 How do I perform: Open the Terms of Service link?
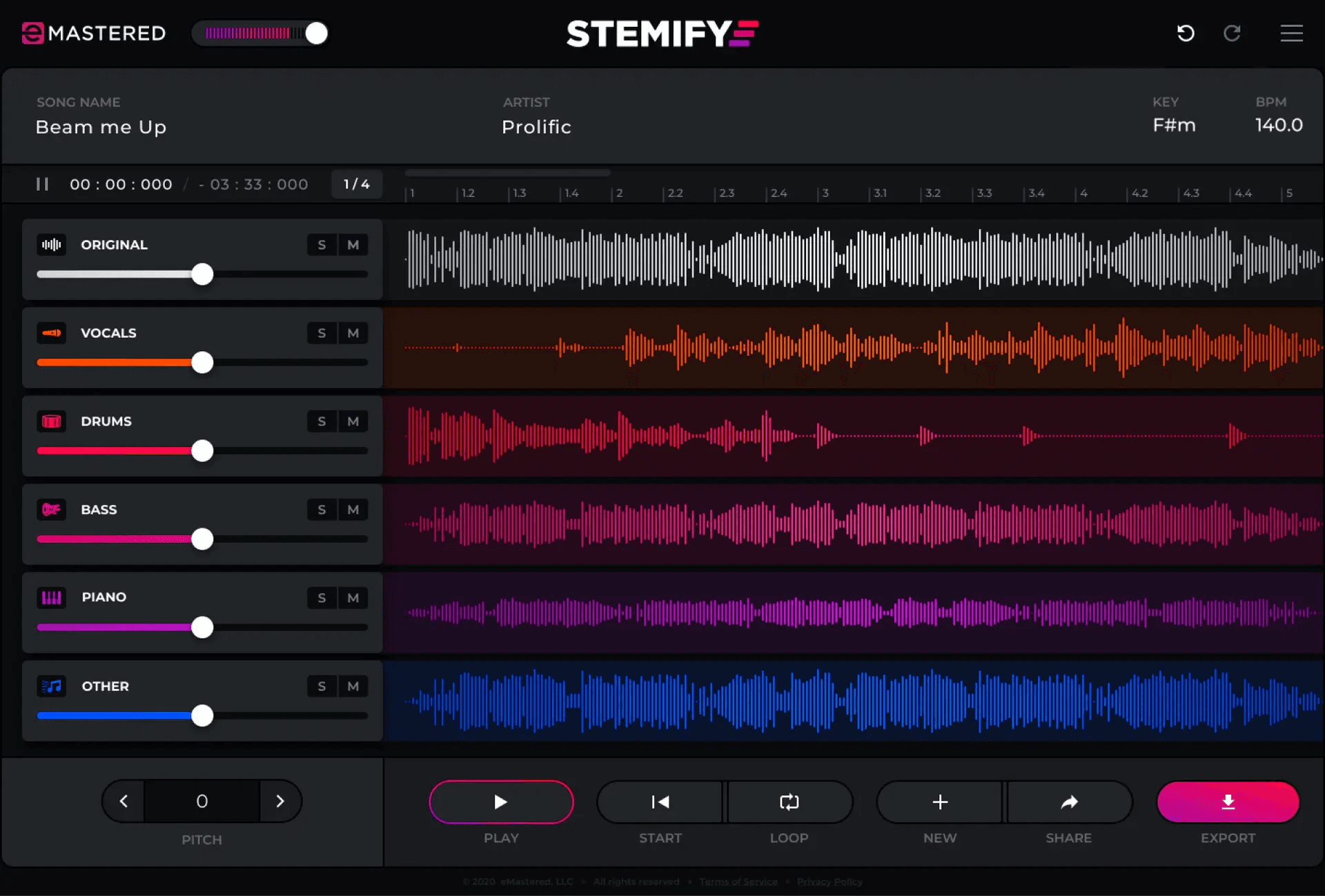coord(738,882)
